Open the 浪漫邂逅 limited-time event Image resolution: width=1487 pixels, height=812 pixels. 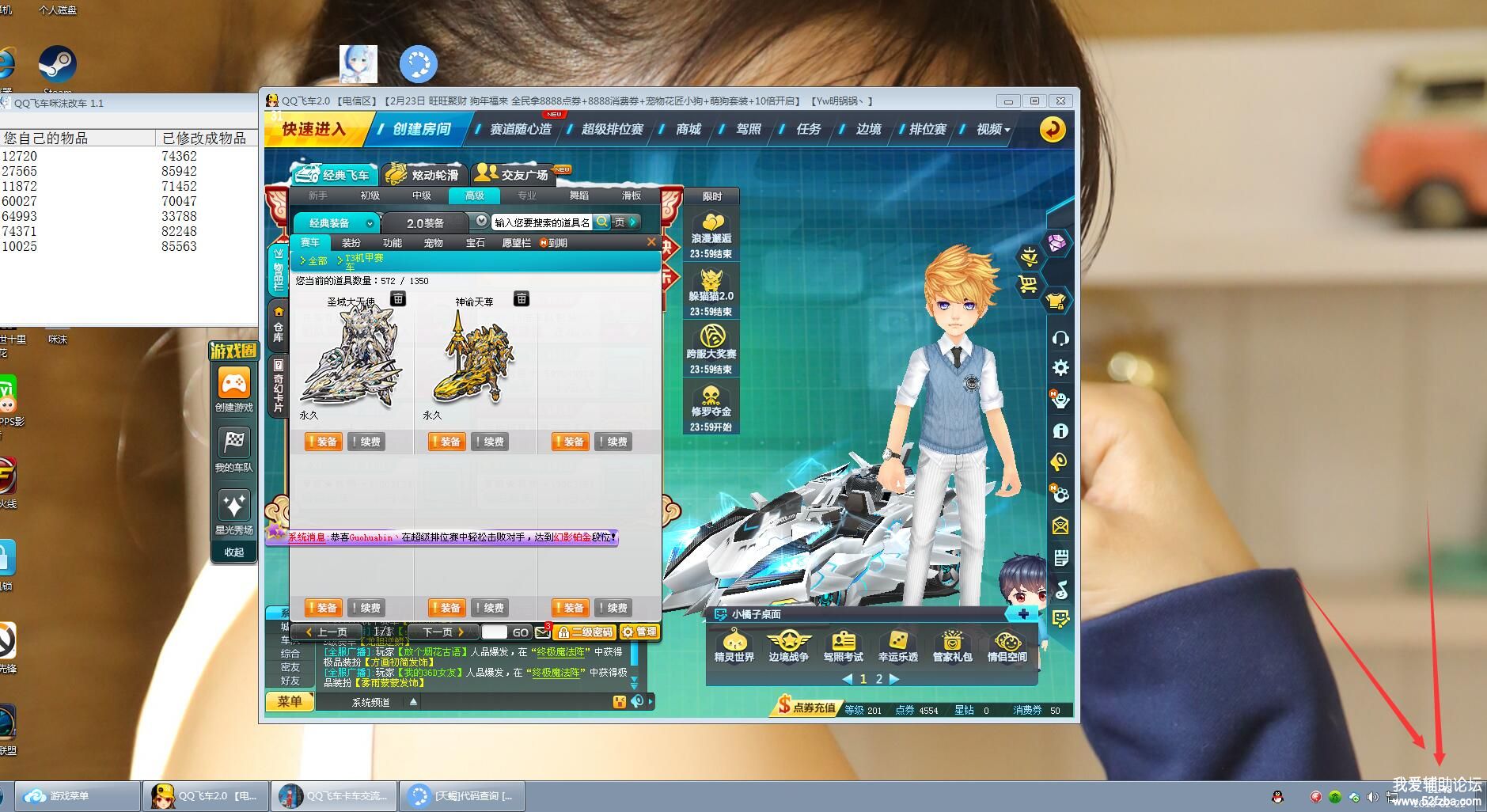point(711,233)
